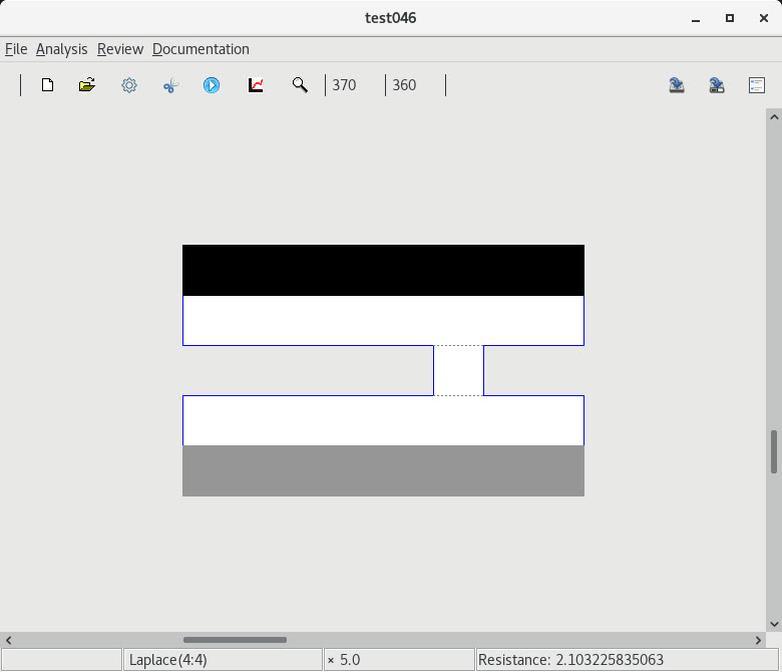
Task: Open the settings gear icon
Action: click(x=129, y=85)
